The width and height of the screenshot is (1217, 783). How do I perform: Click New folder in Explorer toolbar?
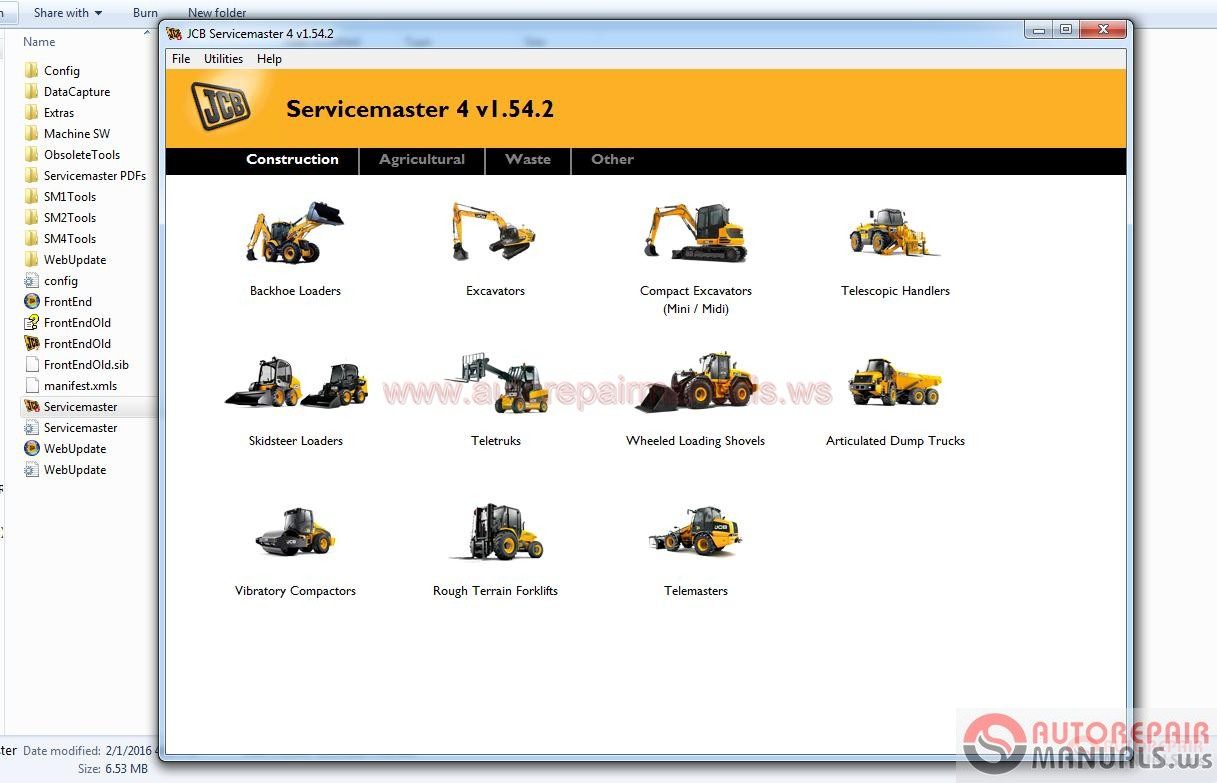point(217,13)
